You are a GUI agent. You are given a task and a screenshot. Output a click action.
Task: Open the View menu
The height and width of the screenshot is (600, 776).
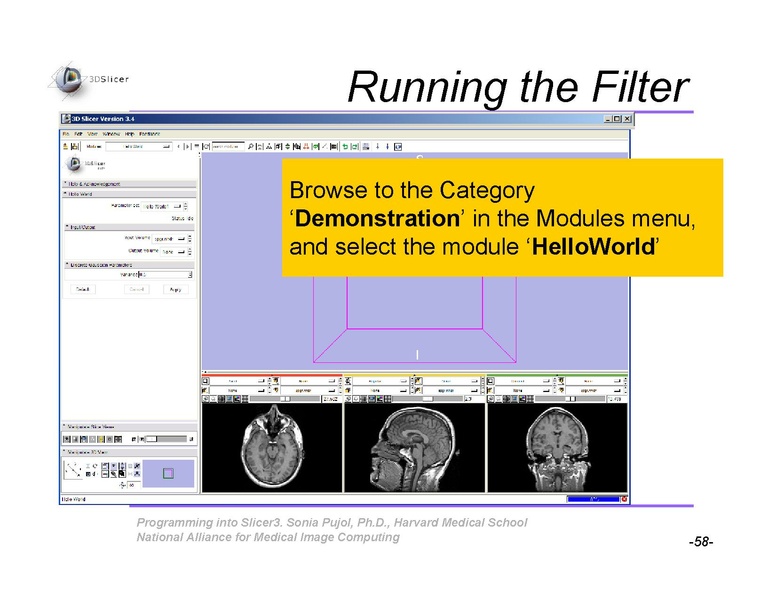93,134
